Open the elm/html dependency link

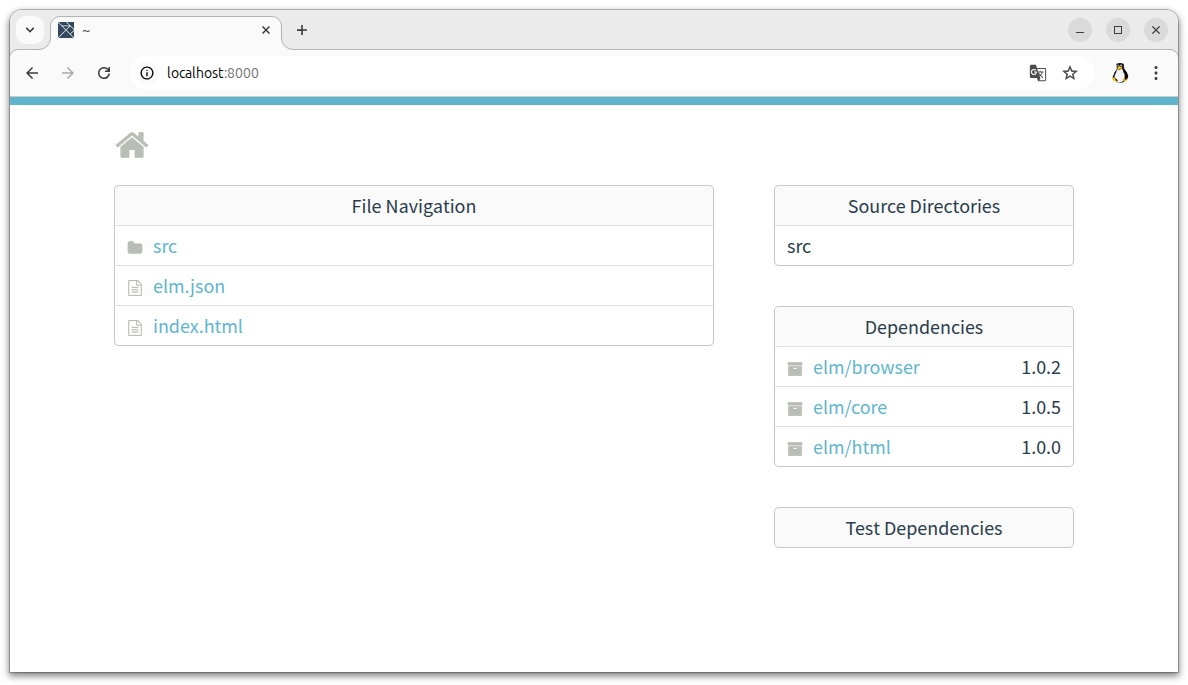[852, 448]
